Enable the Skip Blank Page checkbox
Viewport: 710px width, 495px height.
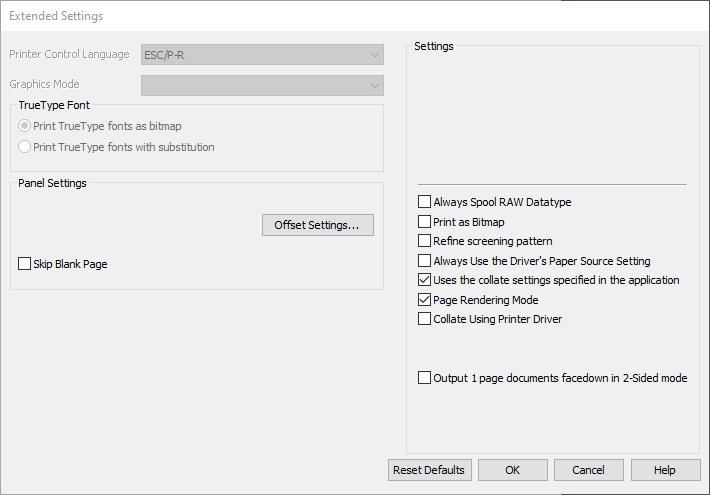[25, 264]
